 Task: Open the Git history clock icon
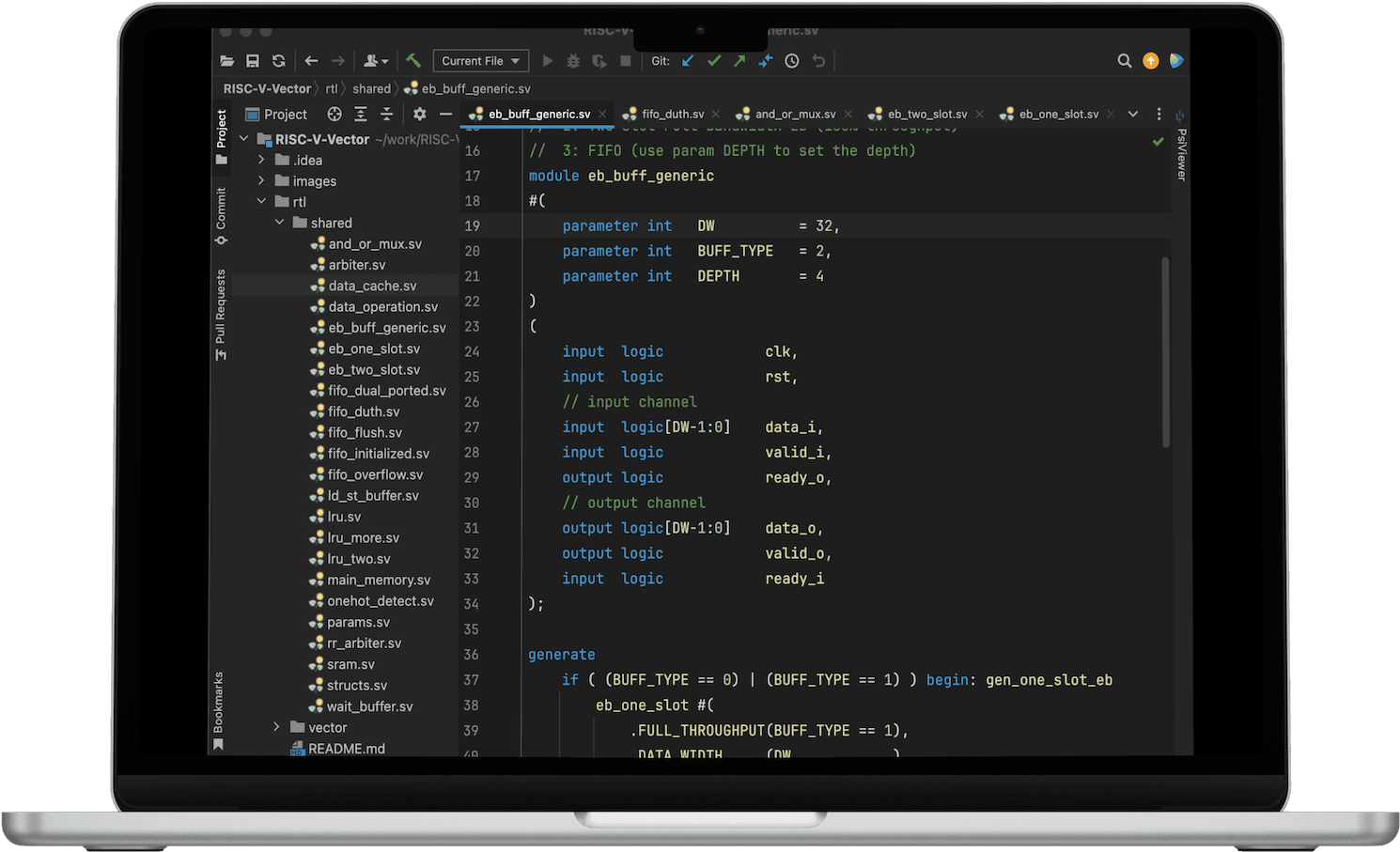pyautogui.click(x=791, y=60)
